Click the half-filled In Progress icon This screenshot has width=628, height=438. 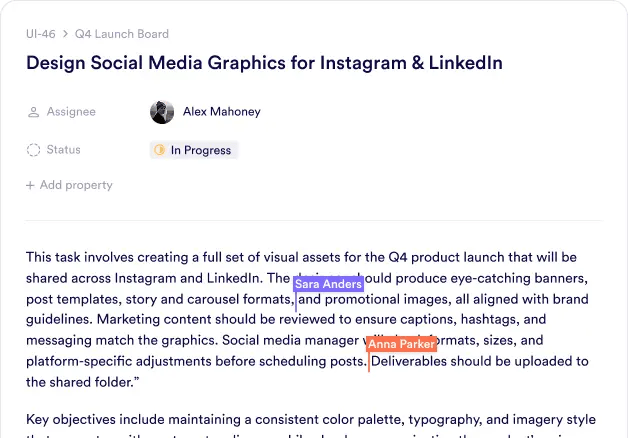pos(159,150)
